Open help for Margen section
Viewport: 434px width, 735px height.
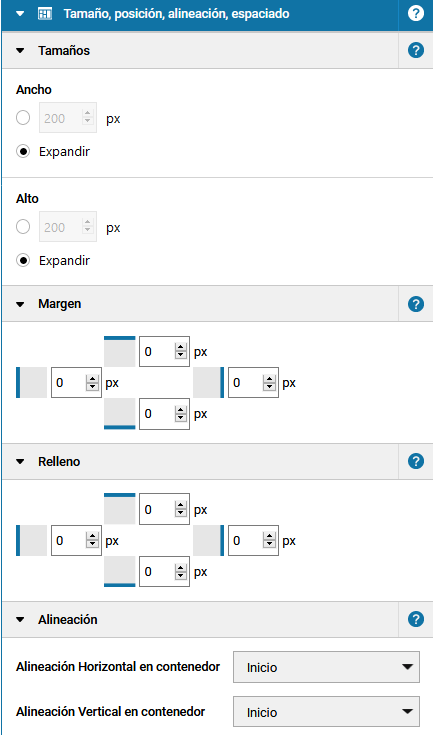click(x=416, y=304)
